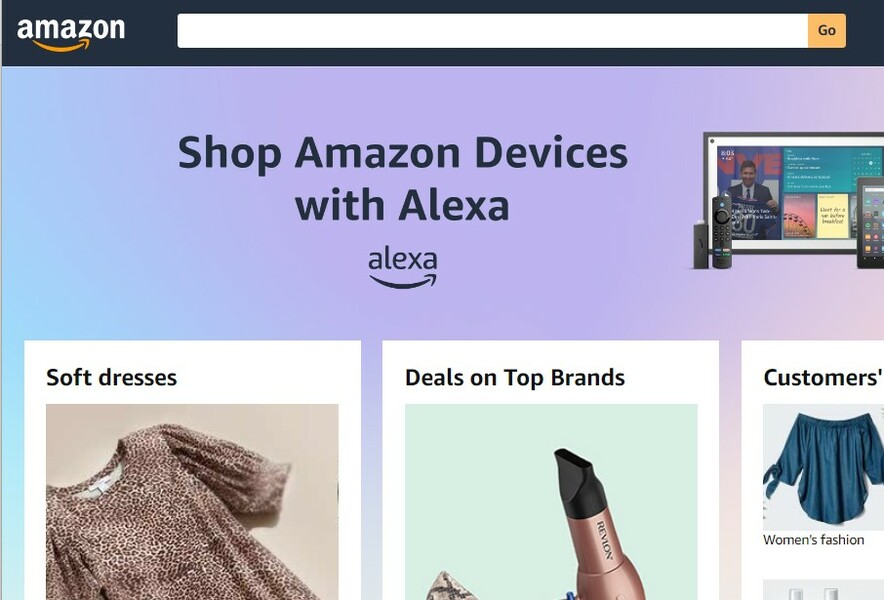
Task: Click the Revlon hair dryer image
Action: [592, 524]
